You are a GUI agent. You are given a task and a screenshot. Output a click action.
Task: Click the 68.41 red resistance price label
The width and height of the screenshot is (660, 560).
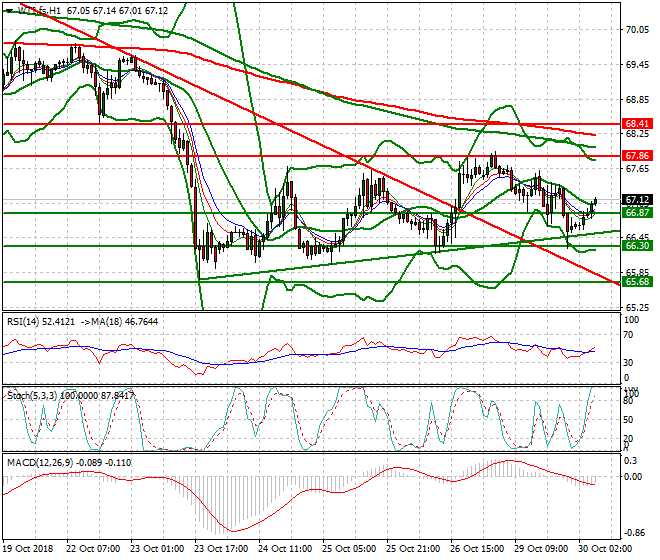[x=637, y=124]
